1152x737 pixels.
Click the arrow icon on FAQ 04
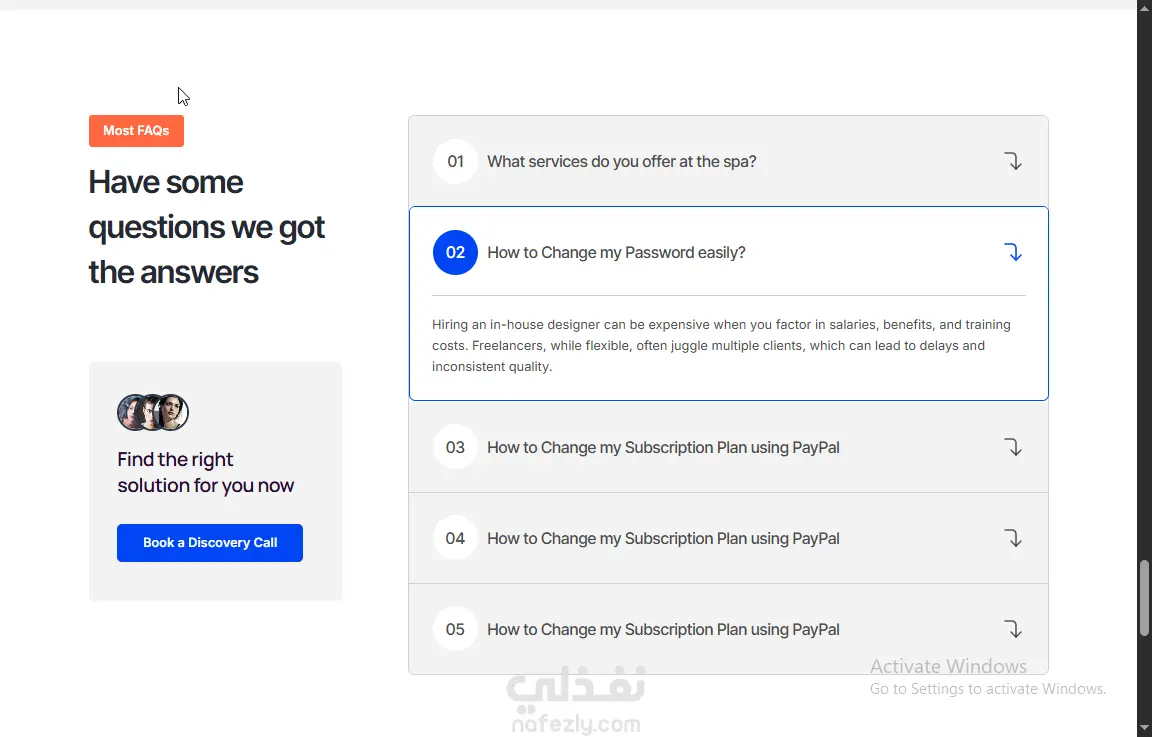(x=1013, y=538)
